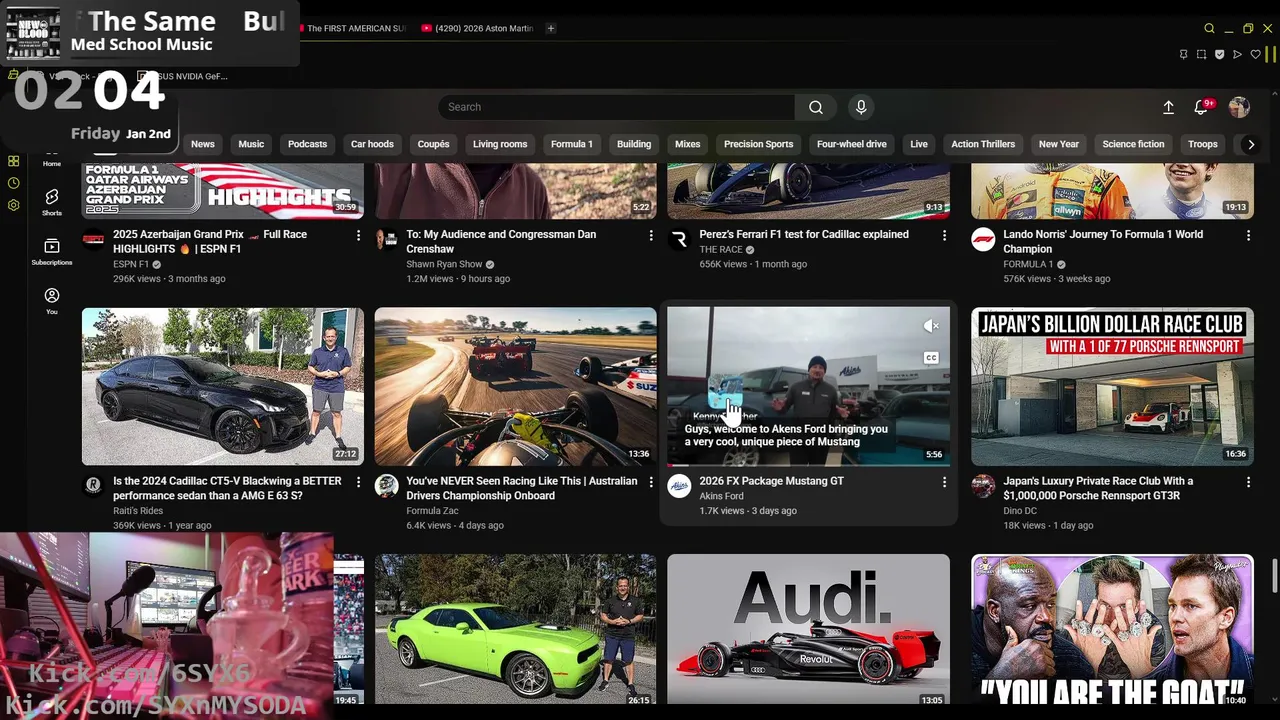Screen dimensions: 1280x720
Task: Show more category chips with the right arrow
Action: [1250, 144]
